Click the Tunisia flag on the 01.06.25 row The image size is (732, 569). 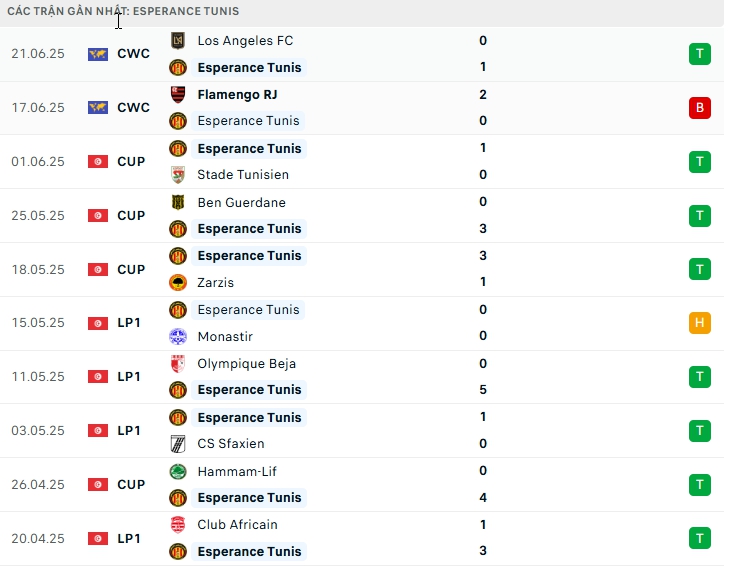pos(98,162)
